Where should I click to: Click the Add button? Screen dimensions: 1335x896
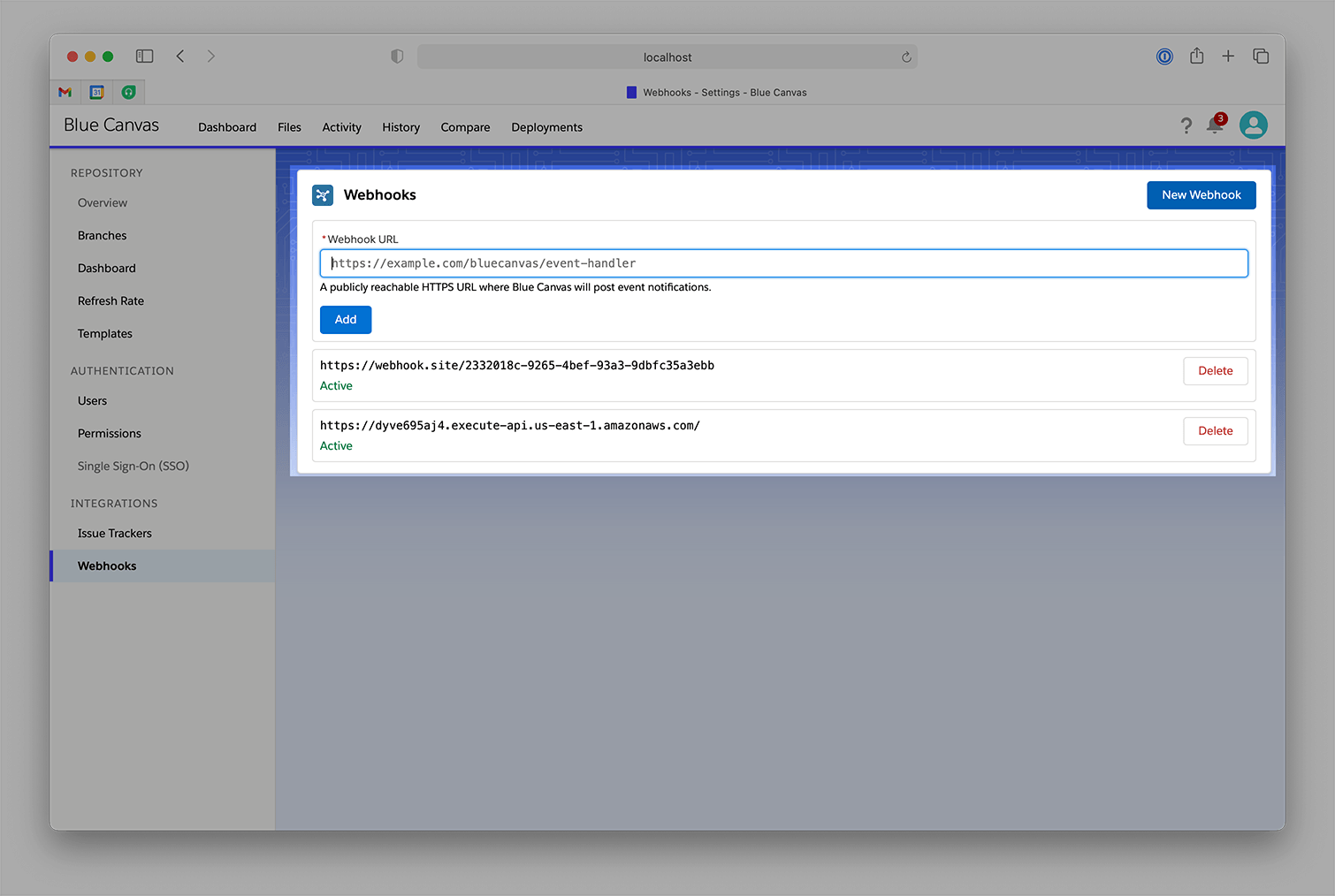click(x=346, y=320)
